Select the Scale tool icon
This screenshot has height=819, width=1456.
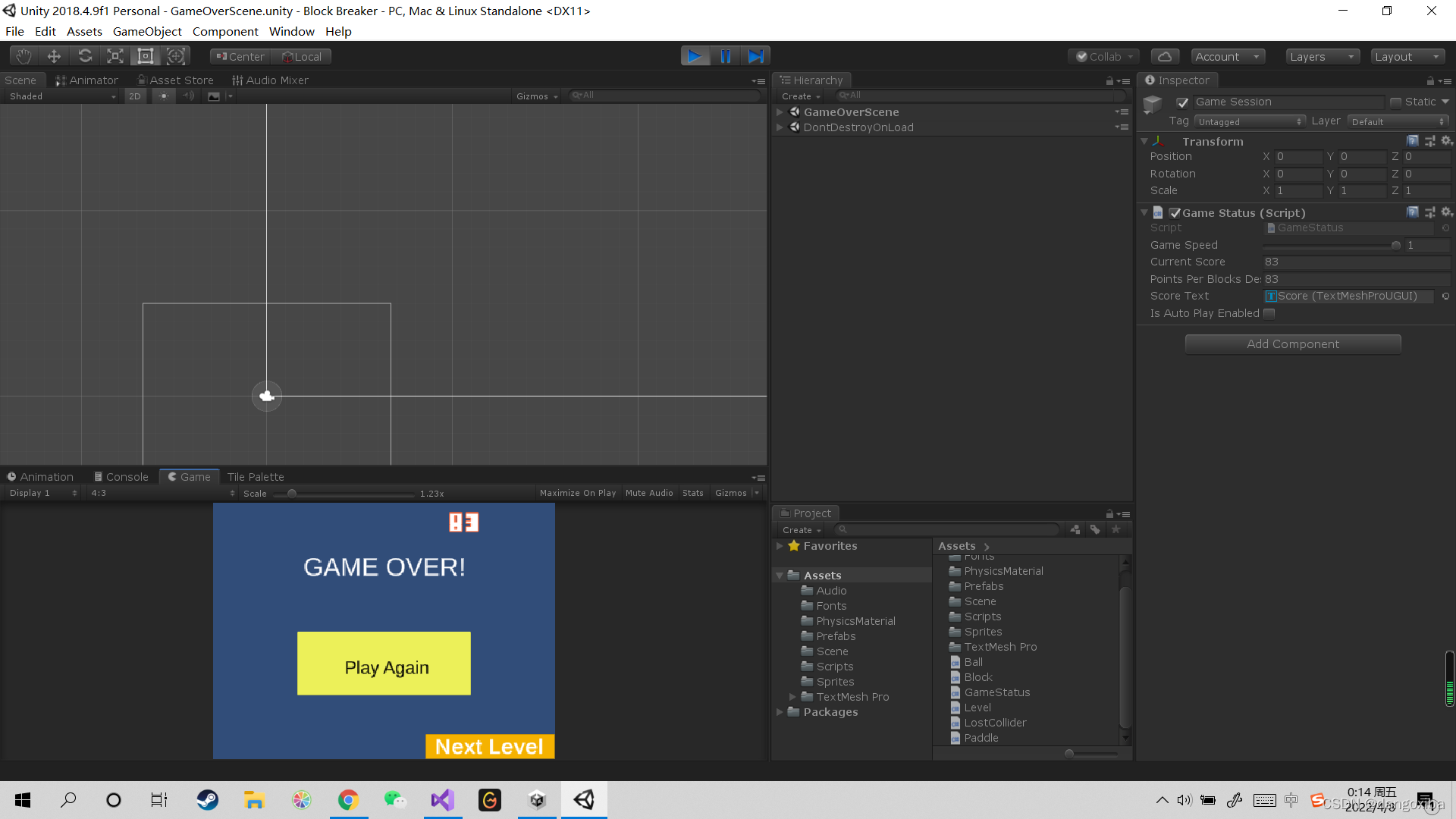115,56
